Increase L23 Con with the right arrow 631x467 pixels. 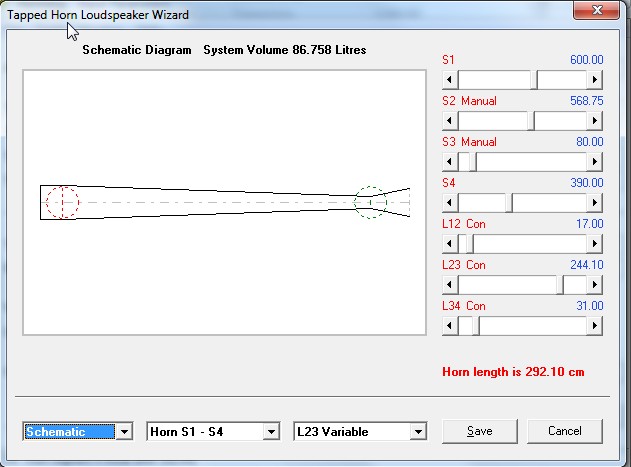(x=594, y=285)
